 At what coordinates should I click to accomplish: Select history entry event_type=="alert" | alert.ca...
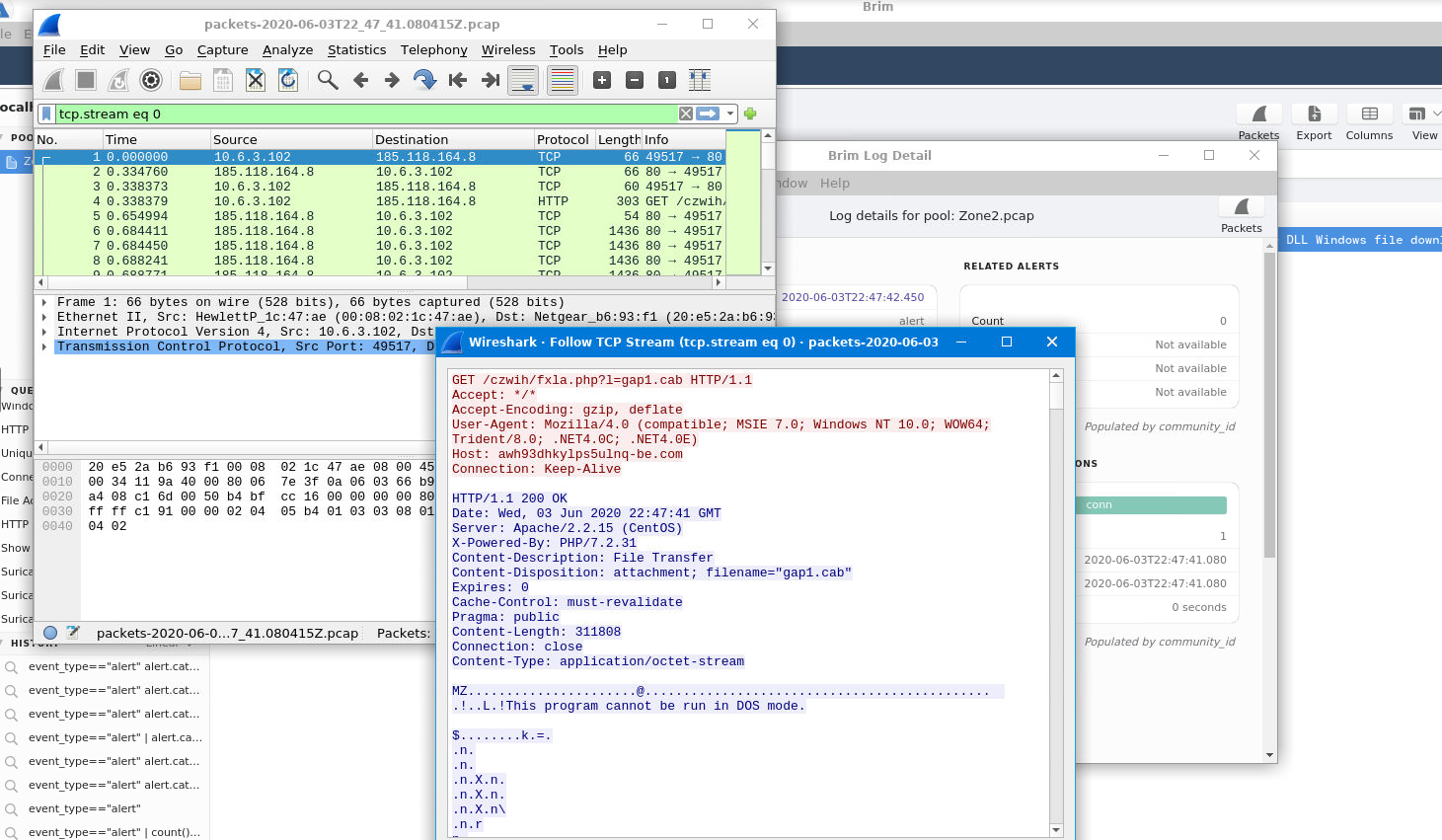point(114,737)
